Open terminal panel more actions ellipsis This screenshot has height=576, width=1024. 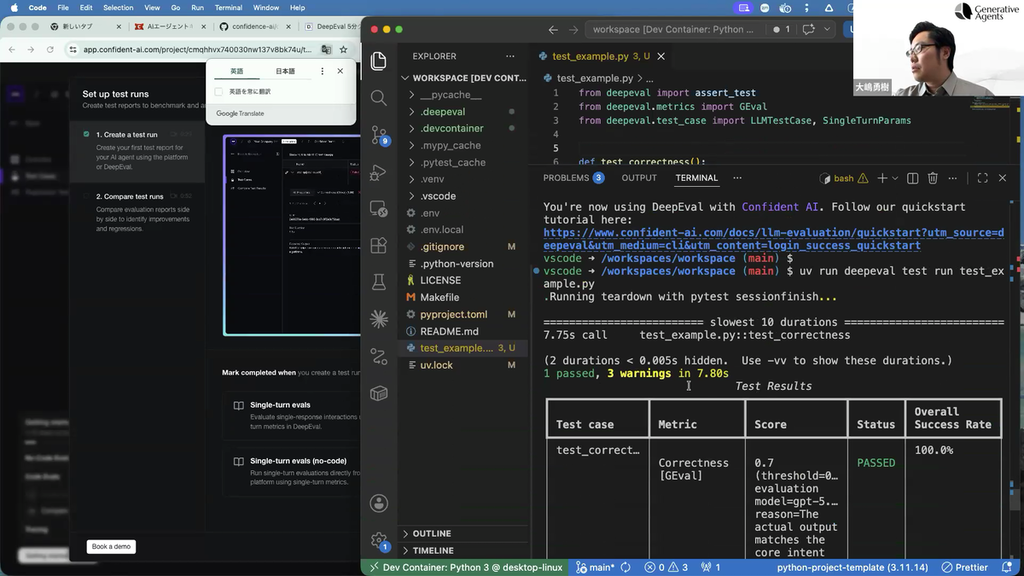click(x=953, y=178)
